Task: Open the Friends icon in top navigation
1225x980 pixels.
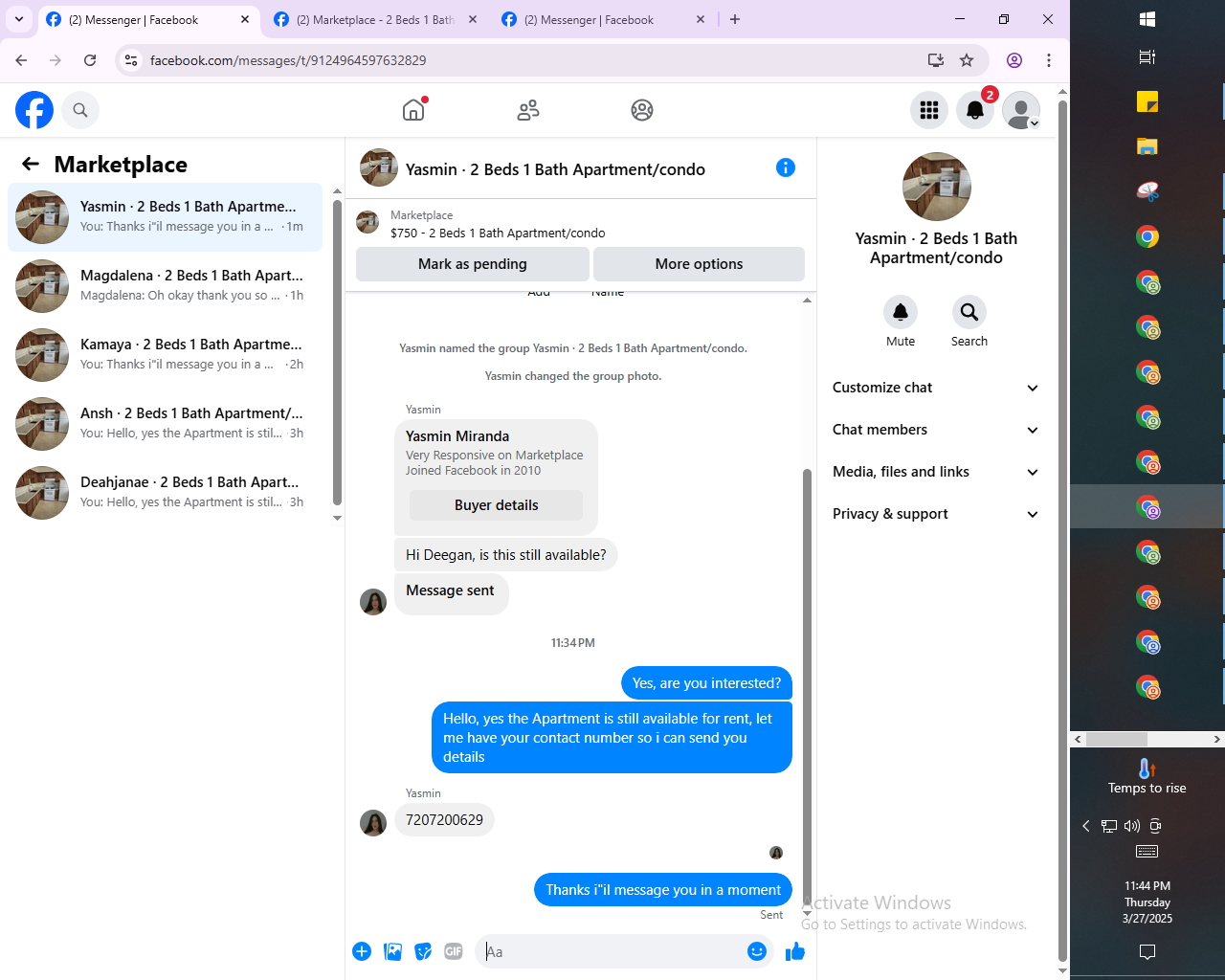Action: point(528,110)
